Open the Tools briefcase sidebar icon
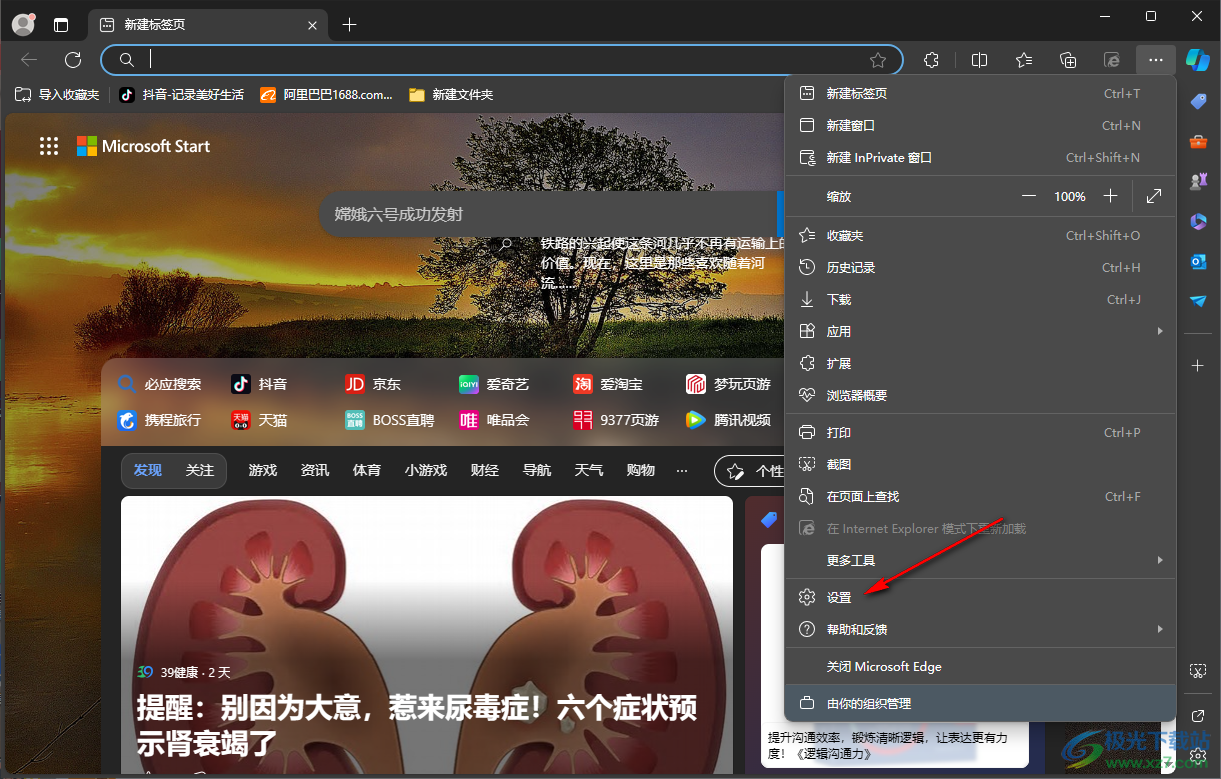This screenshot has width=1221, height=779. tap(1198, 141)
